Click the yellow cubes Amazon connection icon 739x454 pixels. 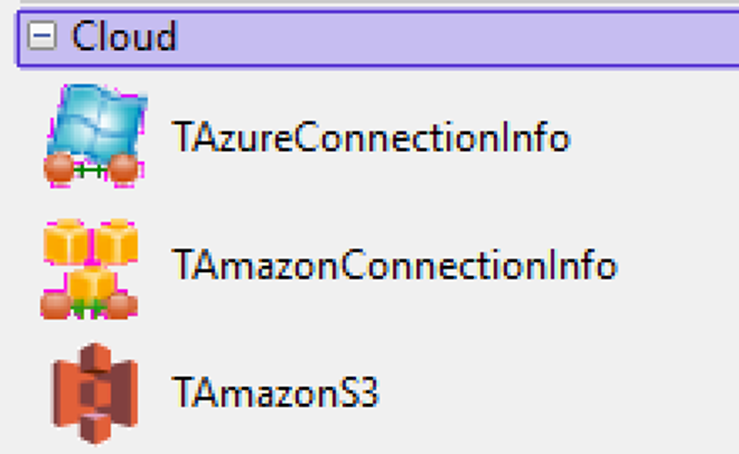coord(90,269)
